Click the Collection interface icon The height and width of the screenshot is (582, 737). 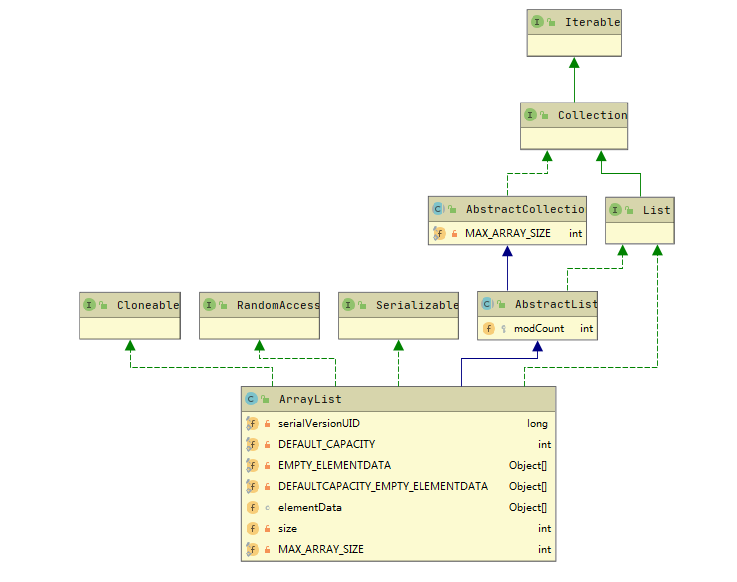(530, 115)
